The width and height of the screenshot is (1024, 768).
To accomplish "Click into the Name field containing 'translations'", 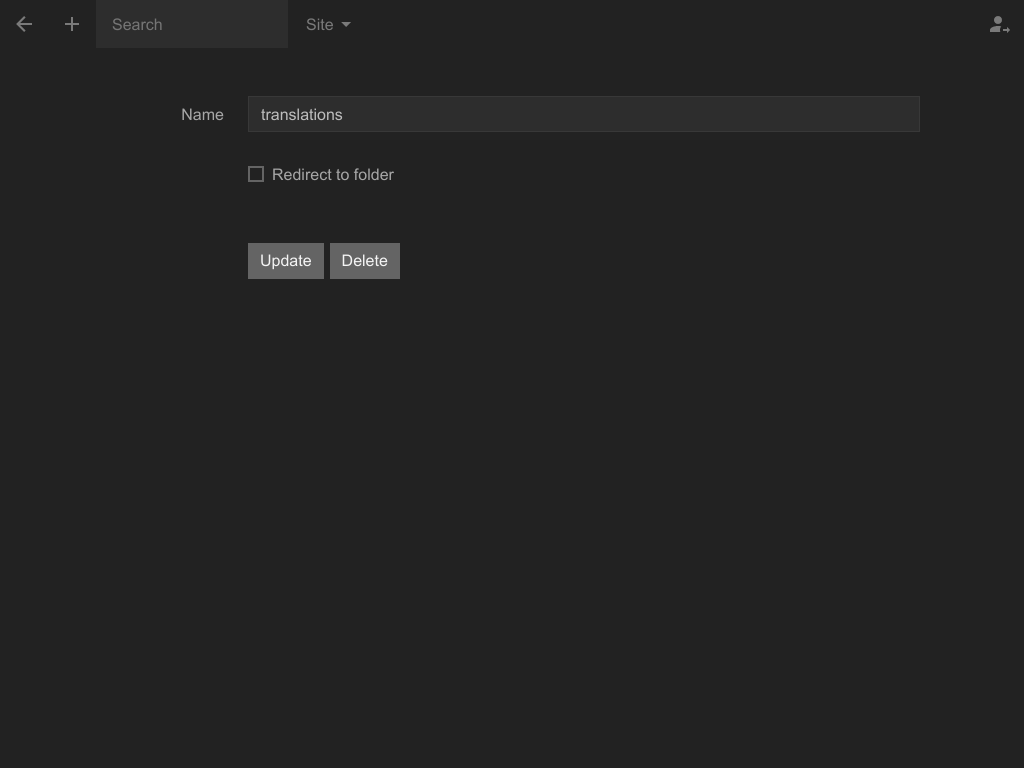I will [x=583, y=114].
